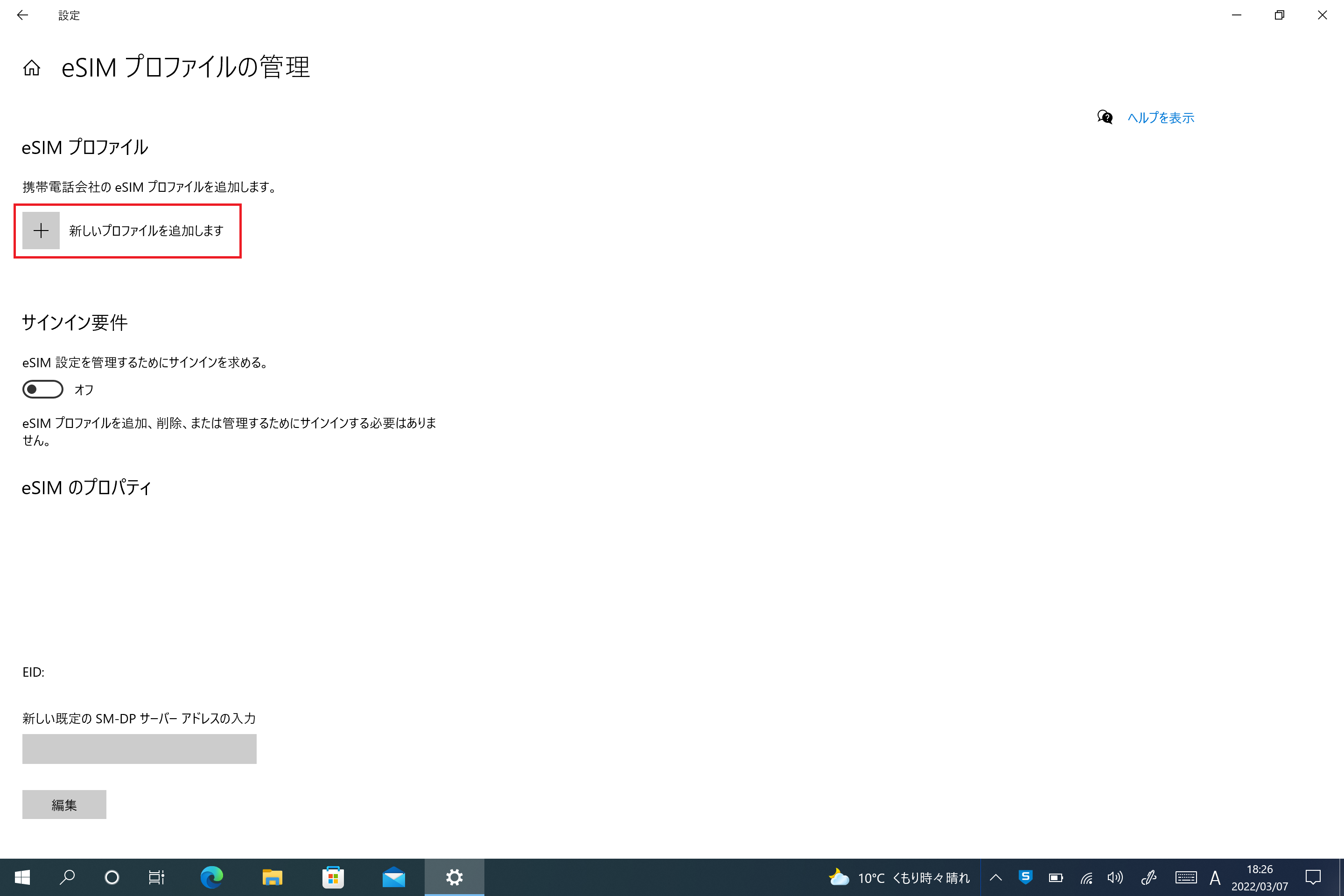The image size is (1344, 896).
Task: Open the Windows Start menu
Action: (22, 877)
